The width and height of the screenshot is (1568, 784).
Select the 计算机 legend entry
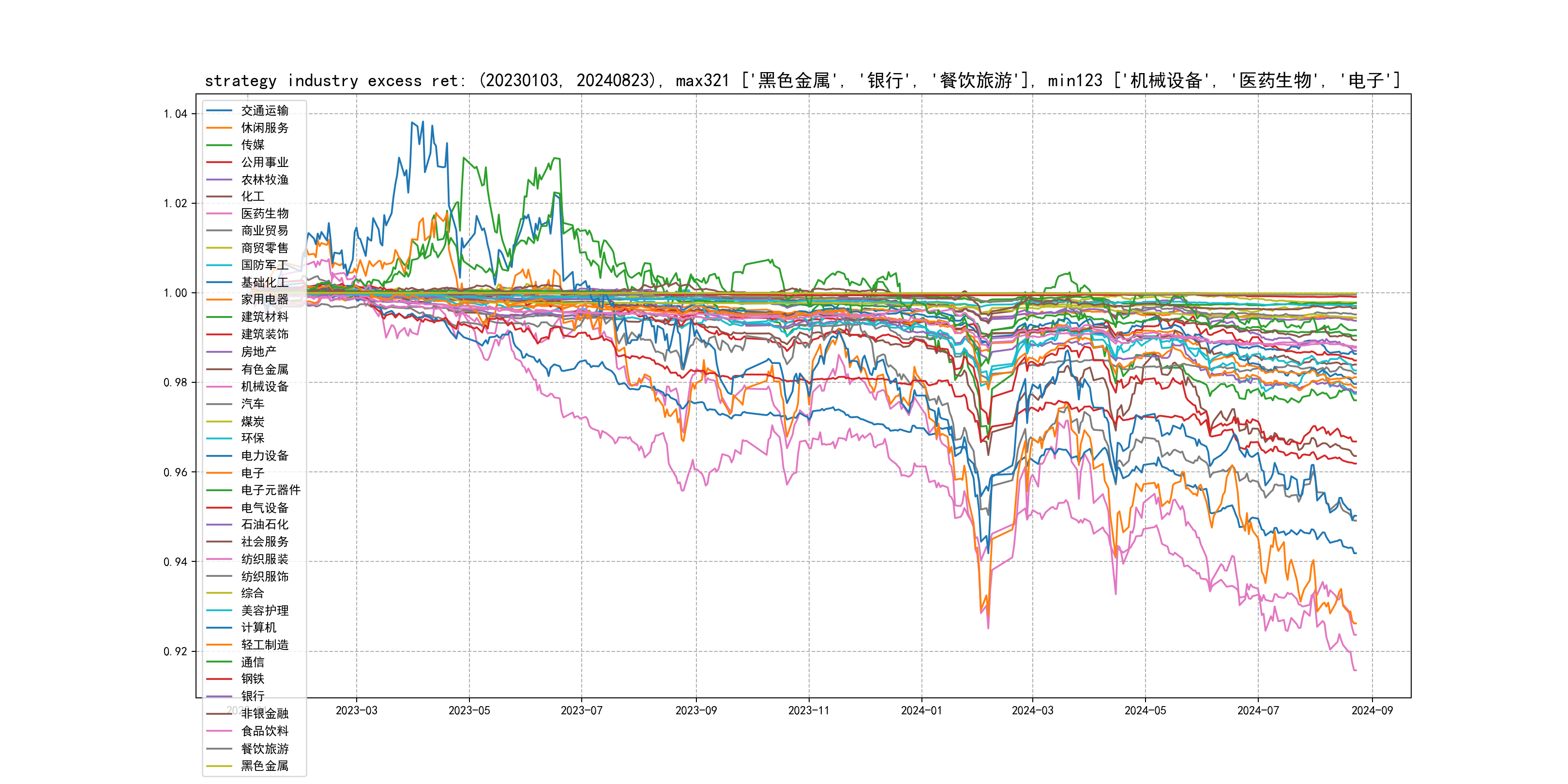pos(258,627)
